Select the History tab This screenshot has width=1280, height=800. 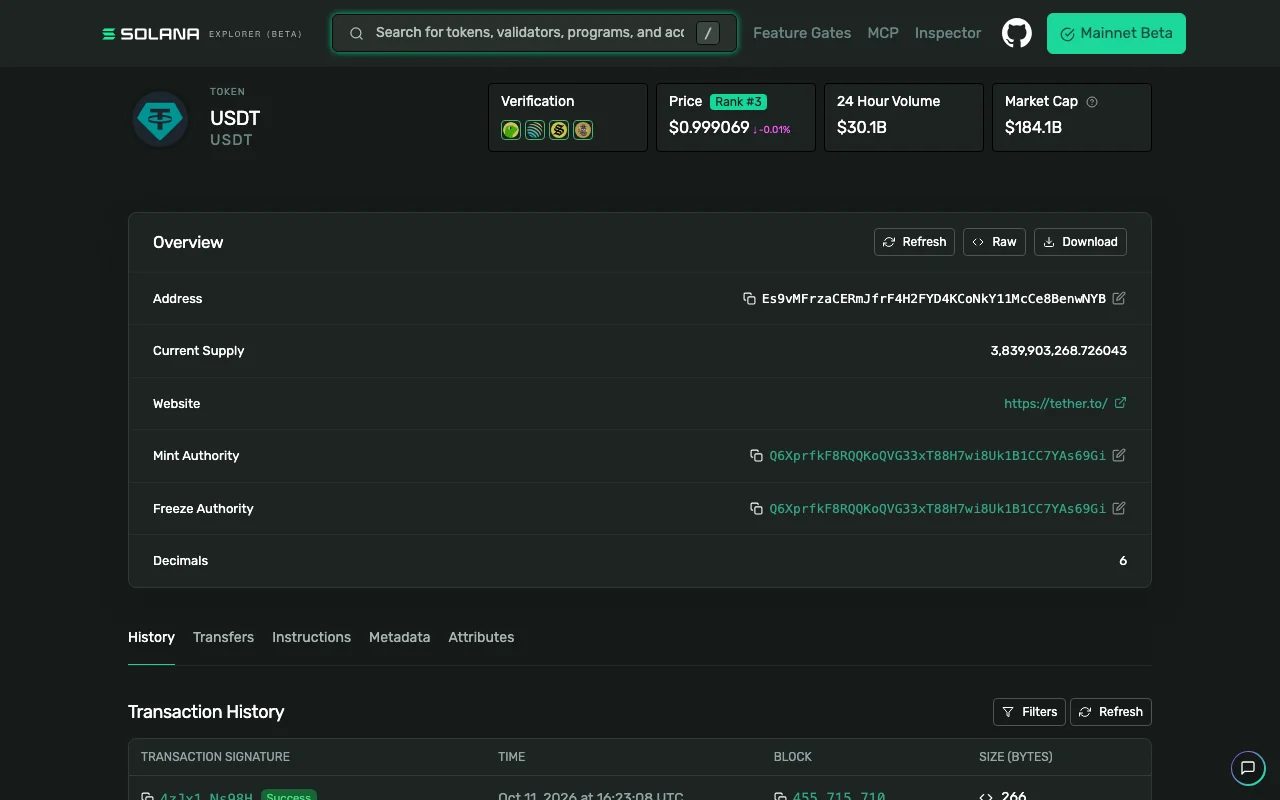(151, 637)
